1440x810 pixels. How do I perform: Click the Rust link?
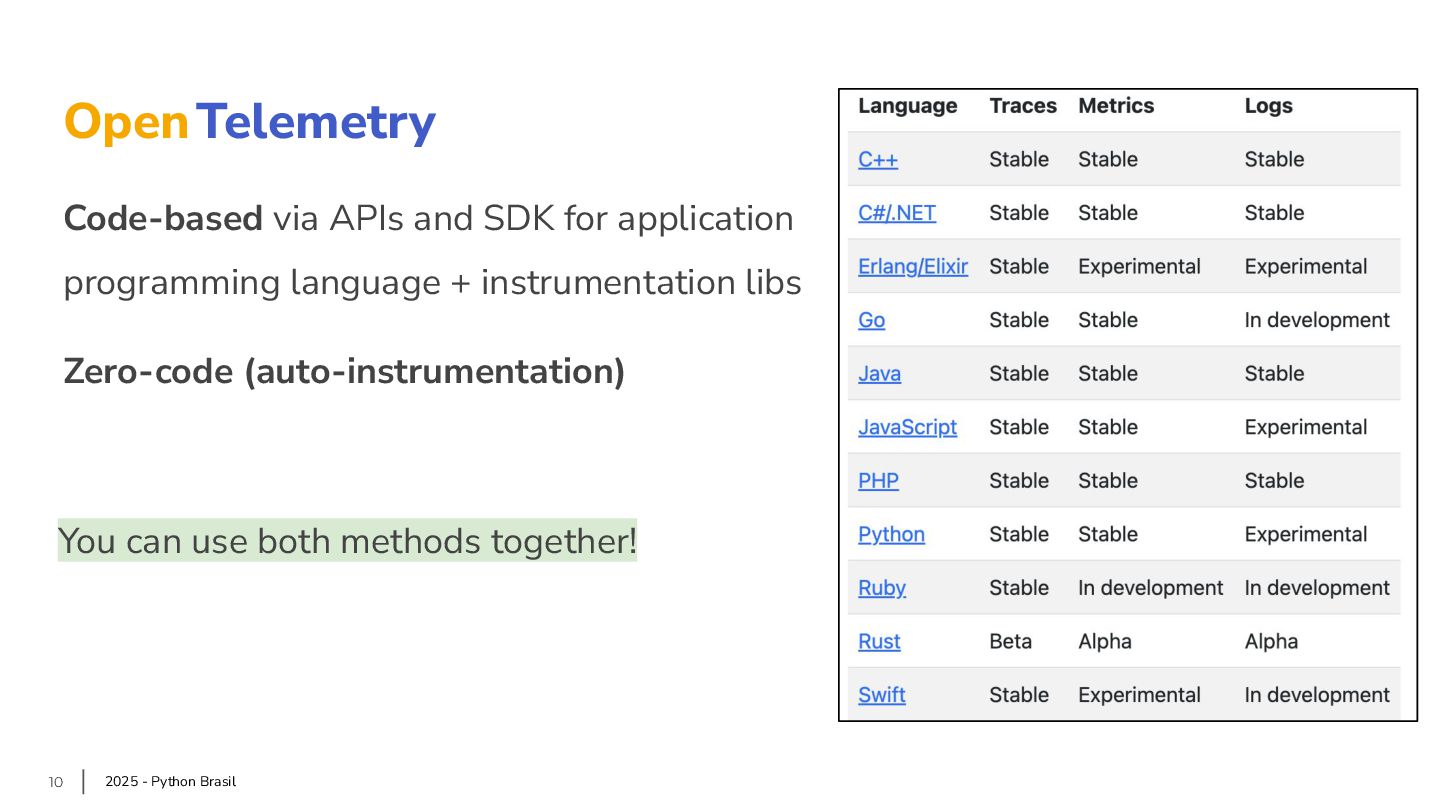[x=879, y=642]
